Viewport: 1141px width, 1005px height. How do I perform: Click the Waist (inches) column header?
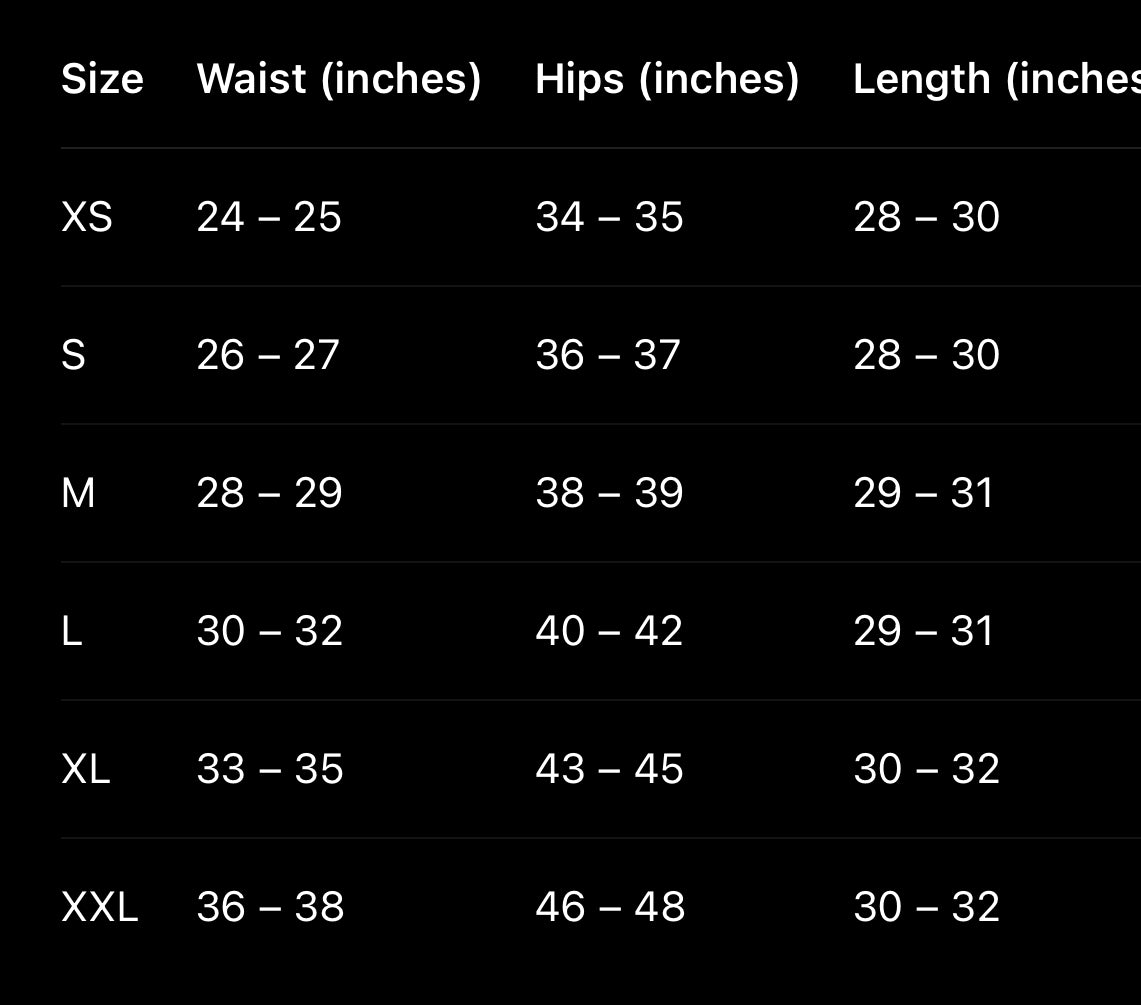click(339, 79)
